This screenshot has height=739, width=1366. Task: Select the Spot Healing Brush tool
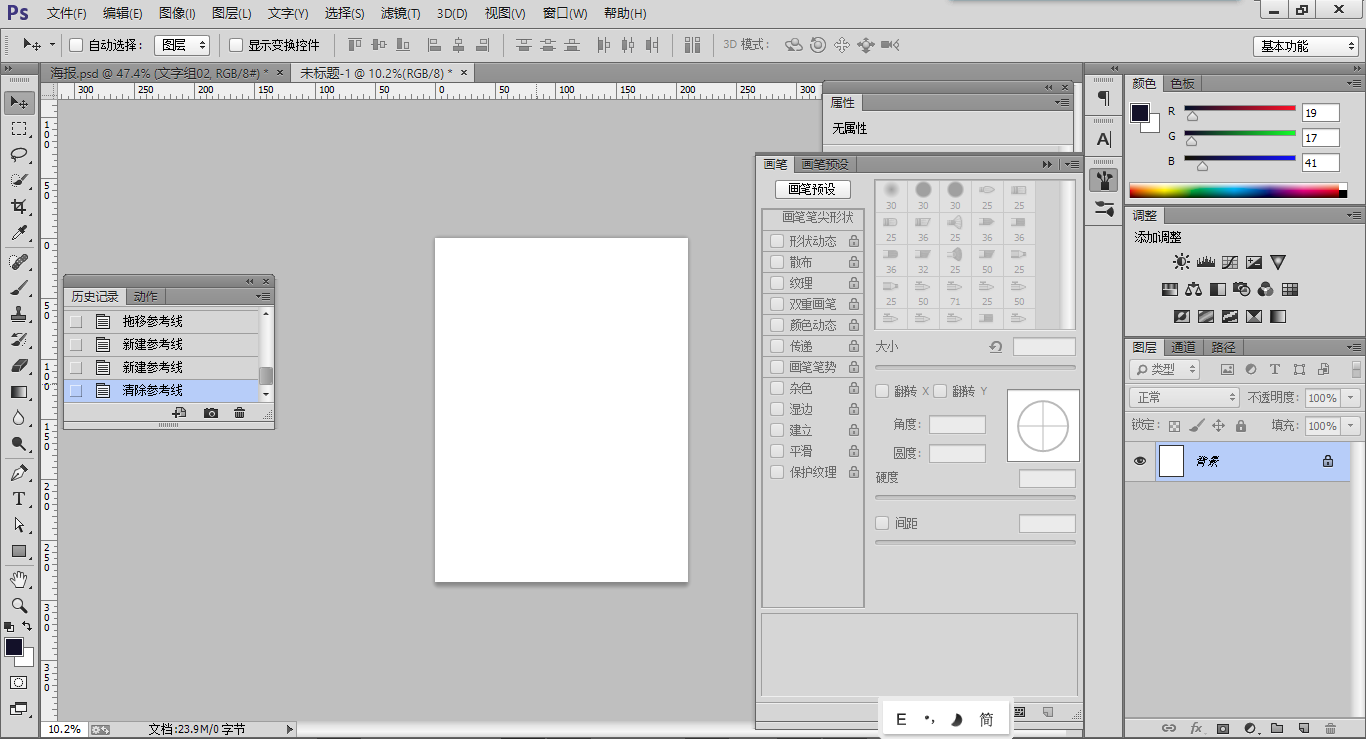(x=19, y=262)
